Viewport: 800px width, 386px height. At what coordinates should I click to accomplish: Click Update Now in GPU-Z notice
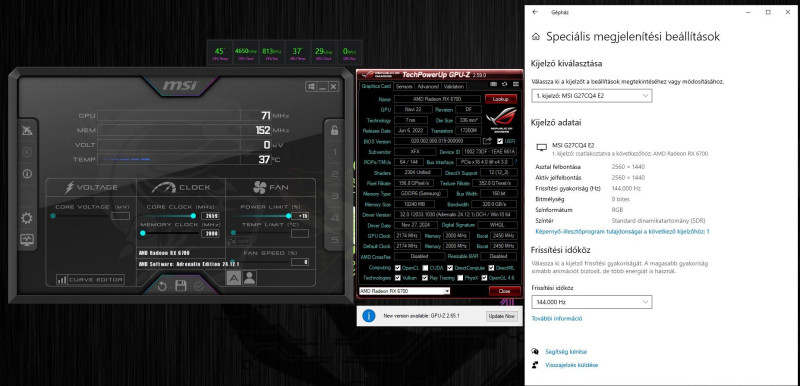coord(502,316)
